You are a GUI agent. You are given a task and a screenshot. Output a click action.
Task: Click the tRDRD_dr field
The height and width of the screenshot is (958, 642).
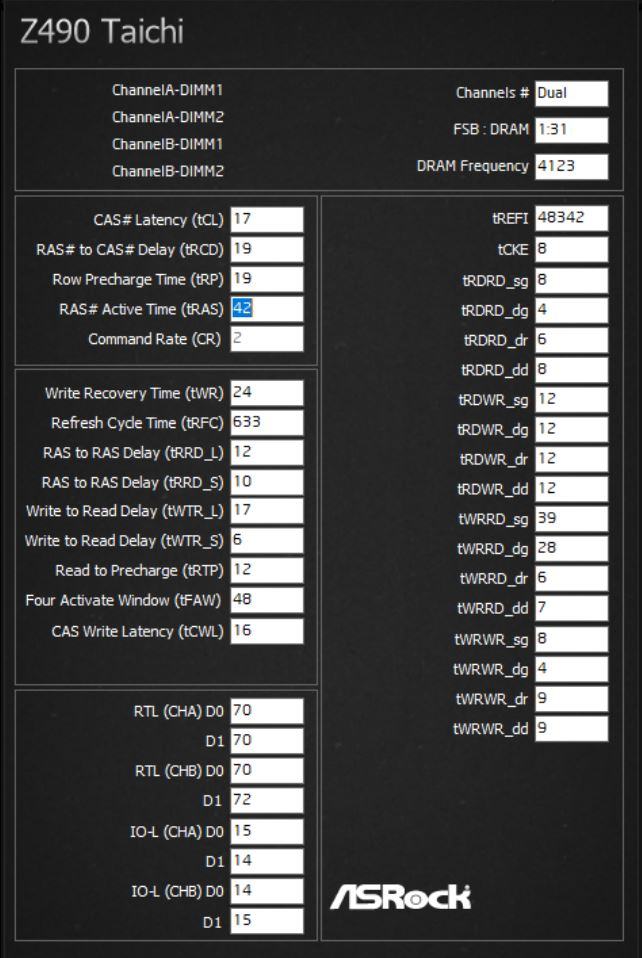click(572, 340)
